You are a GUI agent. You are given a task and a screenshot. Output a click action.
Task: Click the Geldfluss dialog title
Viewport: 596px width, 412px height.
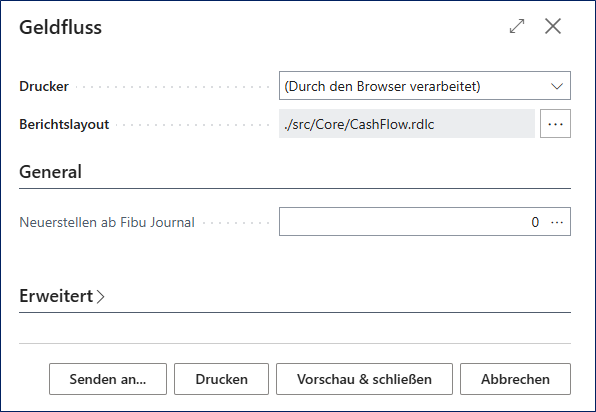click(x=60, y=27)
